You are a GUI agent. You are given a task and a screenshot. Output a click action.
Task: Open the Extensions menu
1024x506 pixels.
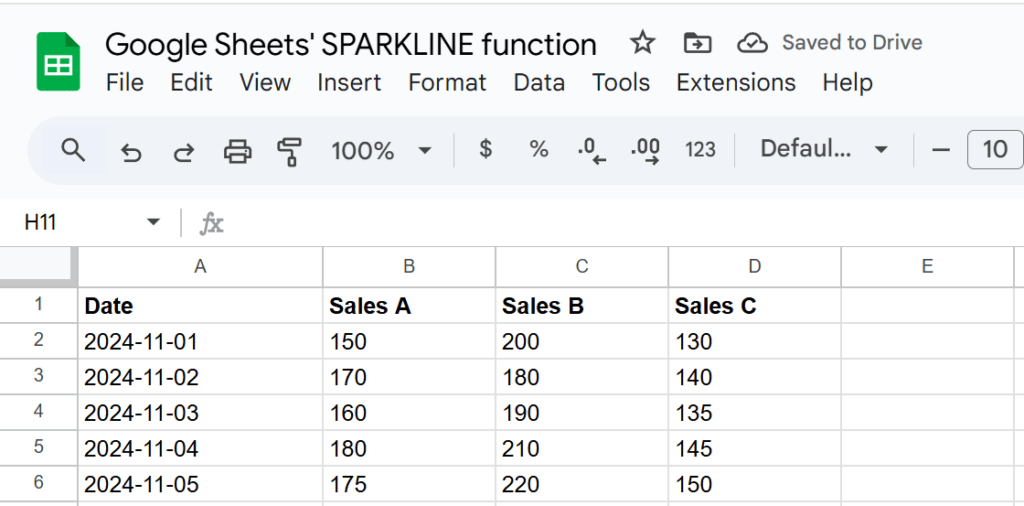tap(736, 83)
